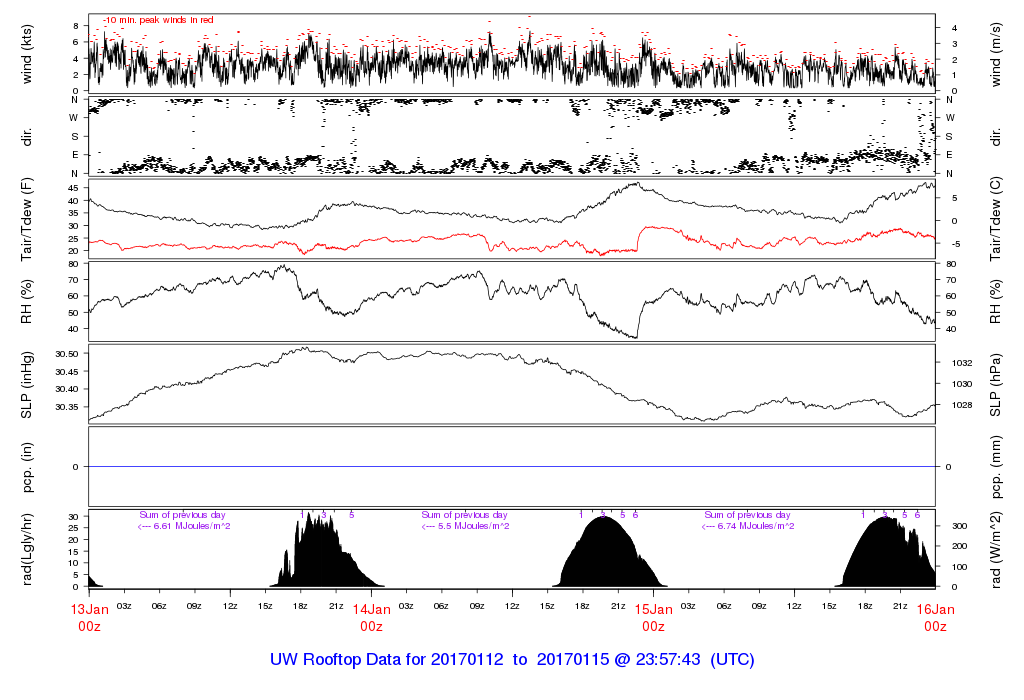Viewport: 1024px width, 700px height.
Task: Click the UW Rooftop Data title text
Action: point(511,660)
